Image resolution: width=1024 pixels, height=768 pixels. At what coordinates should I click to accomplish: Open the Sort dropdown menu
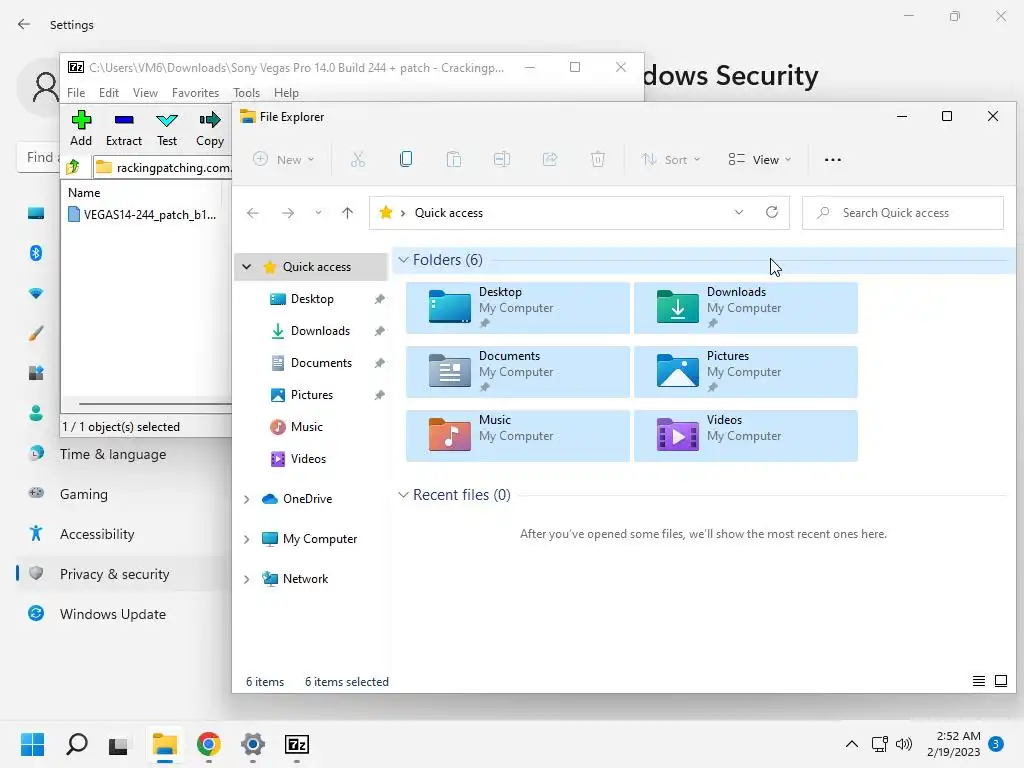click(671, 159)
